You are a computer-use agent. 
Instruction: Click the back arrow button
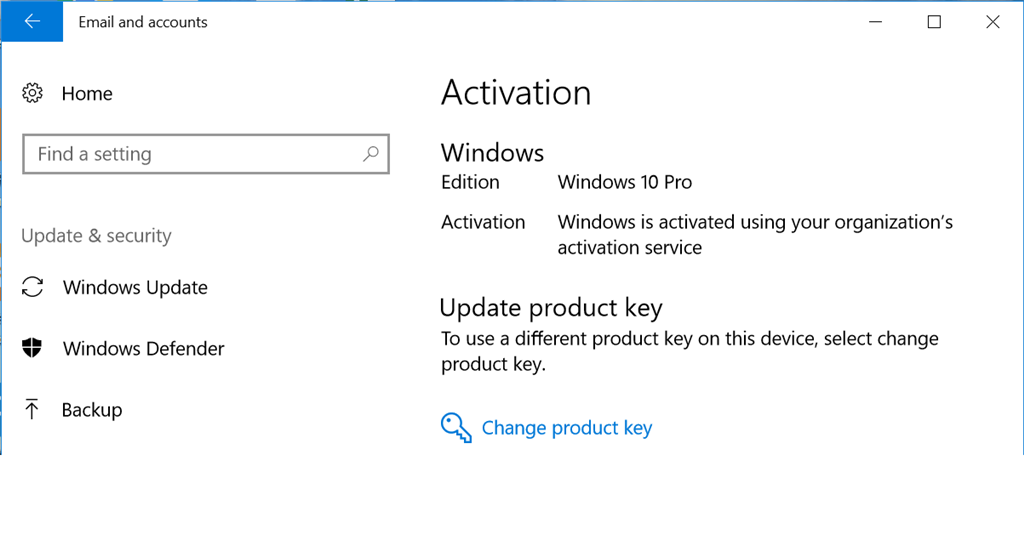coord(31,22)
